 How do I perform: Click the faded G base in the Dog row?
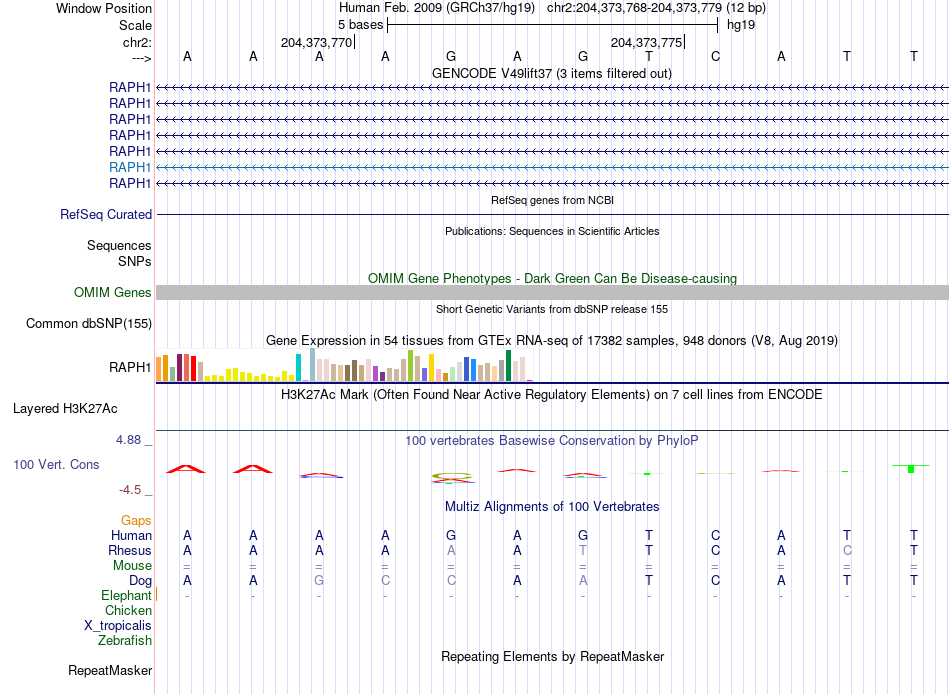(x=319, y=581)
